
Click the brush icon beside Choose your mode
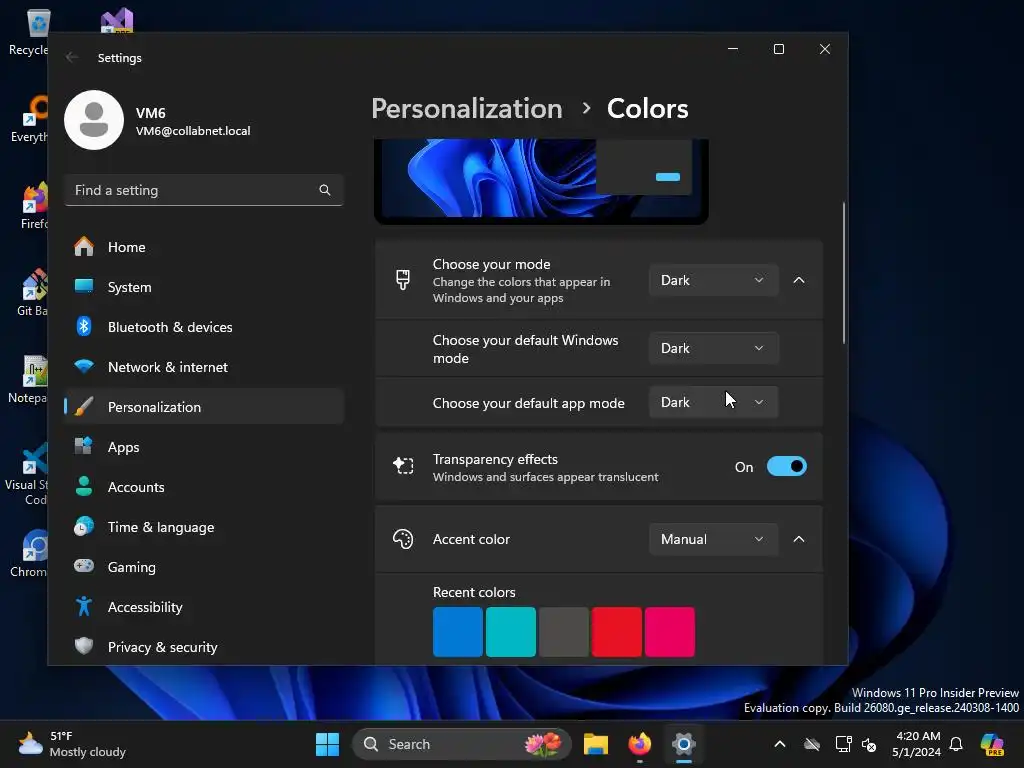(403, 280)
